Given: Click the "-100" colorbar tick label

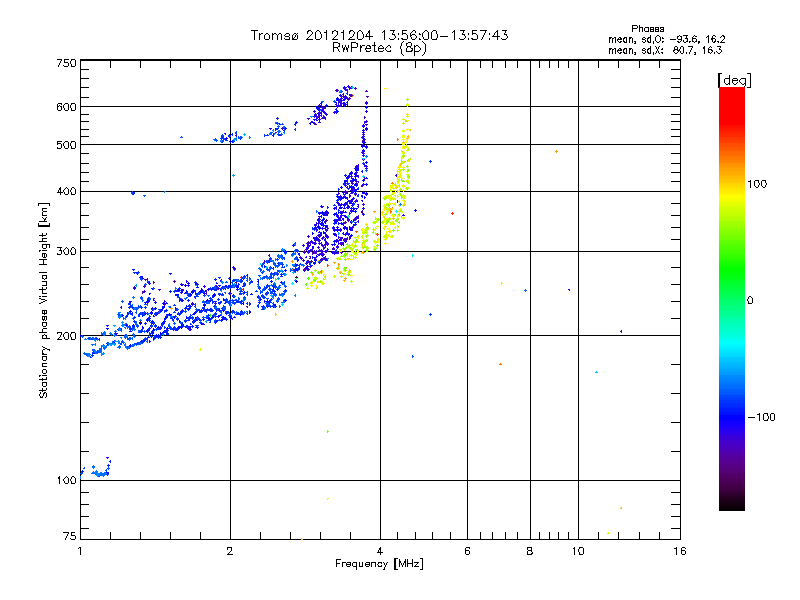Looking at the screenshot, I should click(761, 417).
